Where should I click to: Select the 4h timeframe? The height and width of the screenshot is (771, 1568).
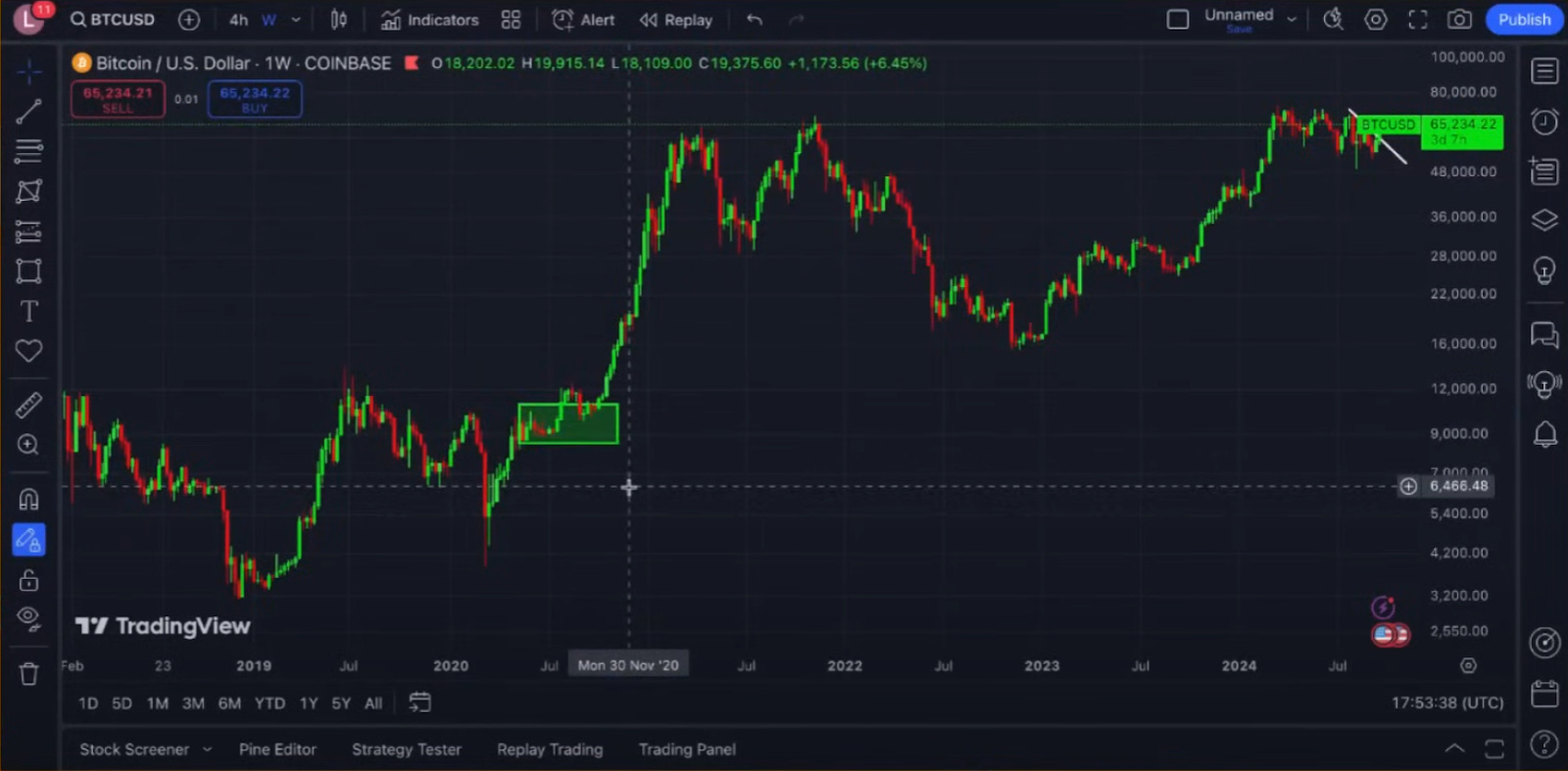pos(238,20)
